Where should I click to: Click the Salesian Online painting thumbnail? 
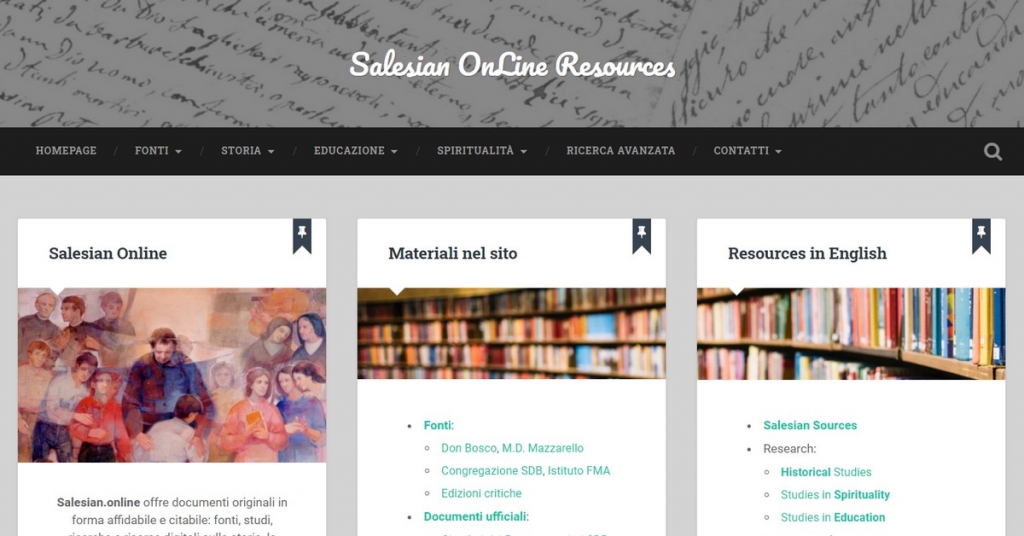(x=172, y=375)
